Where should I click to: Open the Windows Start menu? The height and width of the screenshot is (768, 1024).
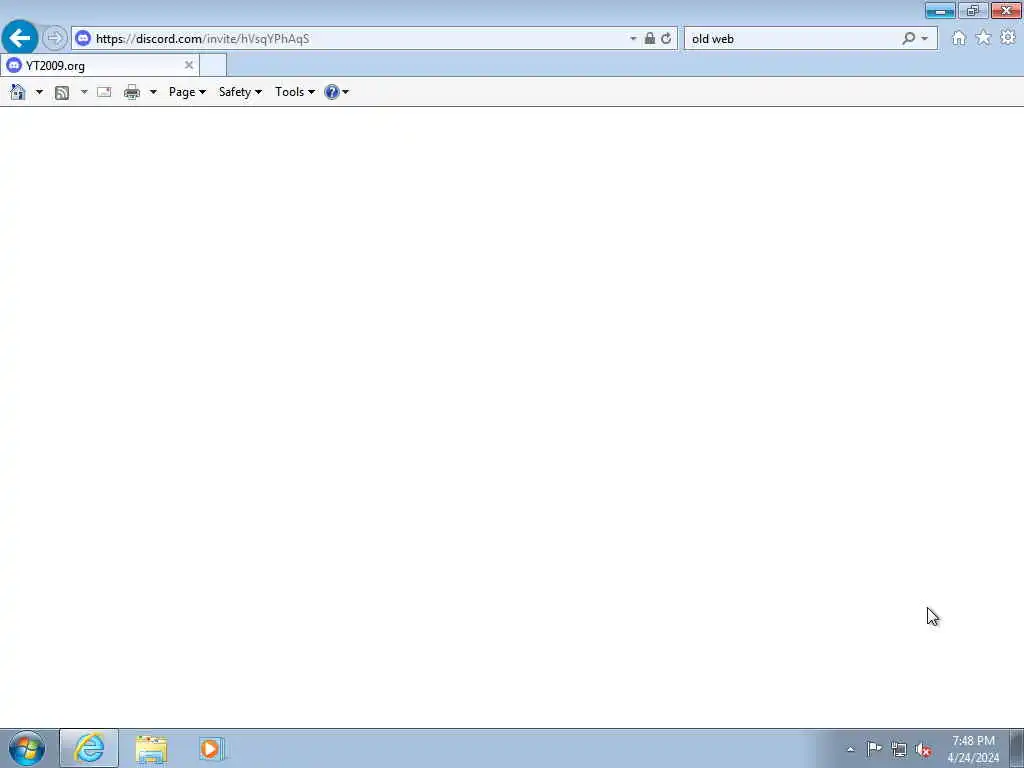coord(27,748)
